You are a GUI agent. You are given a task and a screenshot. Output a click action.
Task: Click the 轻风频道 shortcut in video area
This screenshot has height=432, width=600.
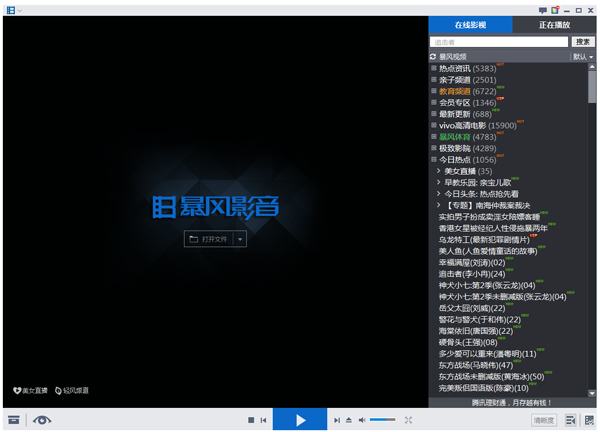click(x=72, y=390)
